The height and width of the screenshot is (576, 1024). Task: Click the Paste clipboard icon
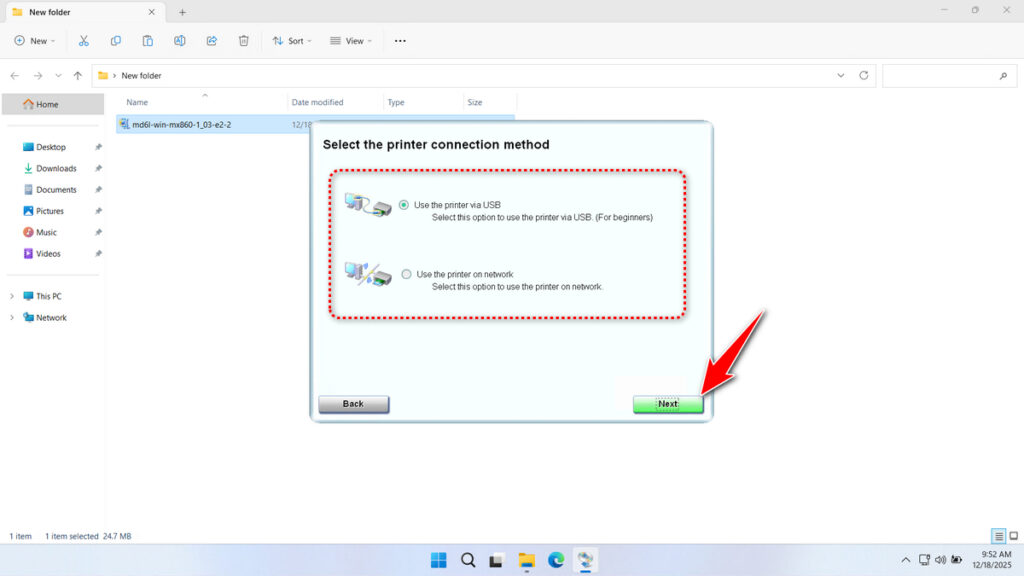[x=148, y=41]
